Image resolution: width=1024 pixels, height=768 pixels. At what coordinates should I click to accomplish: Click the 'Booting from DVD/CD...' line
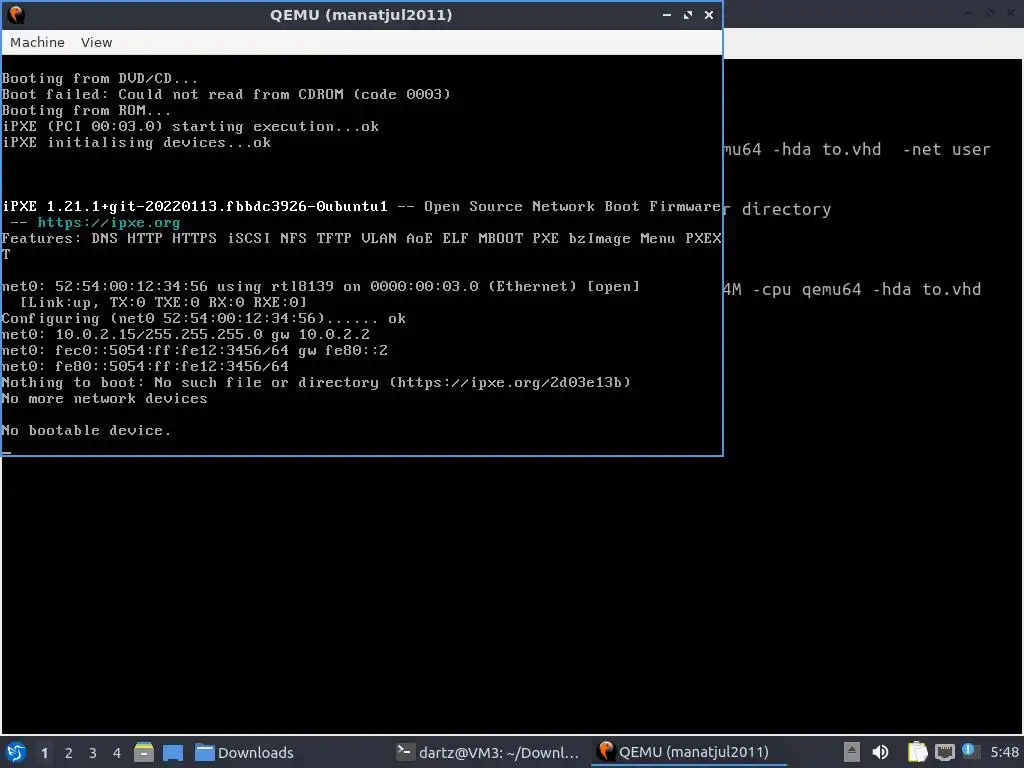[99, 78]
